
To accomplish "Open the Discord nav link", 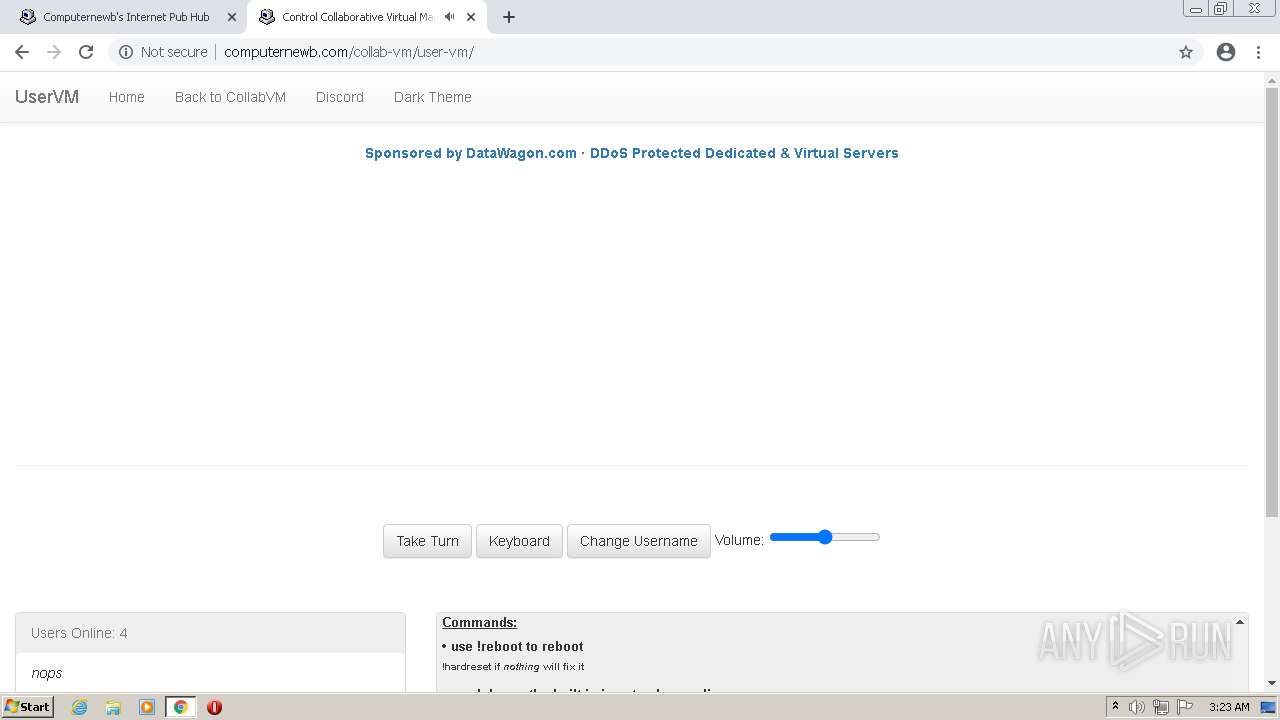I will point(340,97).
